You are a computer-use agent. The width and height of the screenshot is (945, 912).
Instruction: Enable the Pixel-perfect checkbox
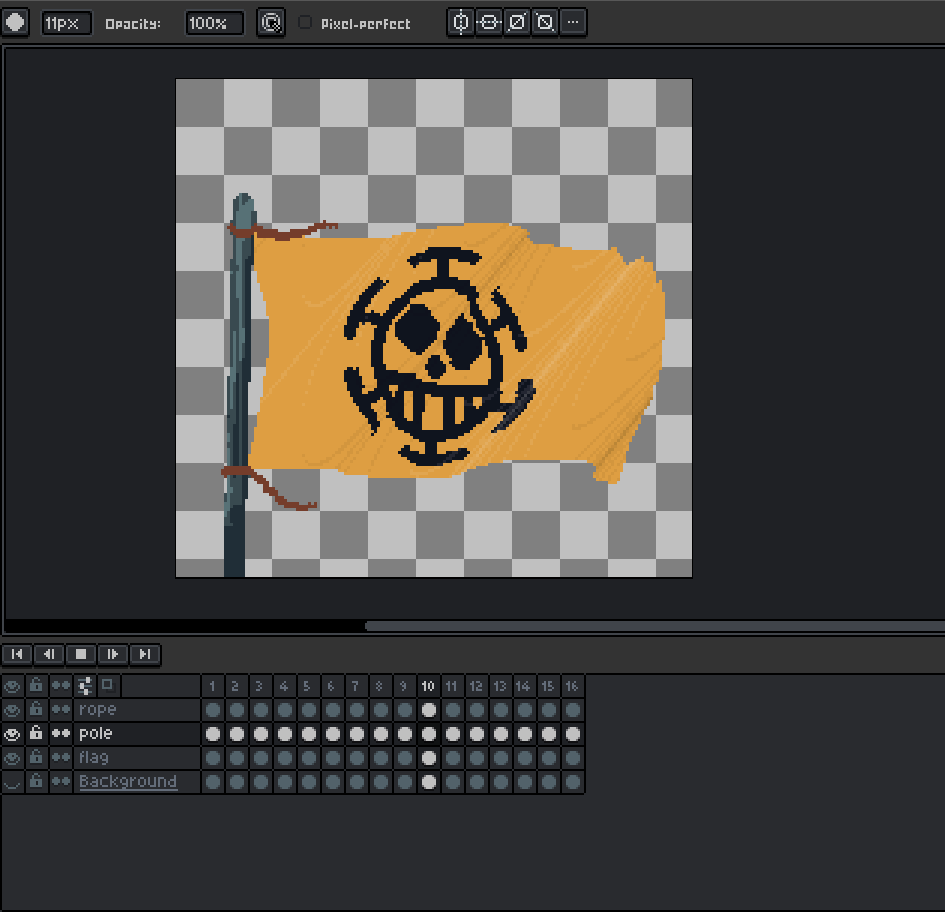pyautogui.click(x=305, y=23)
